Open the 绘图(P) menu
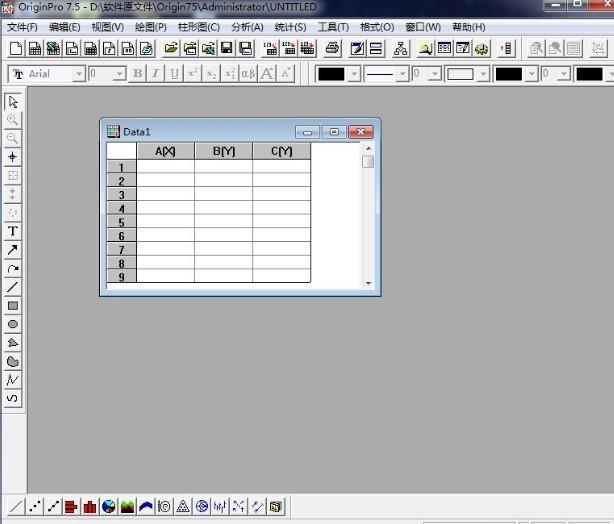Viewport: 614px width, 524px height. 151,27
